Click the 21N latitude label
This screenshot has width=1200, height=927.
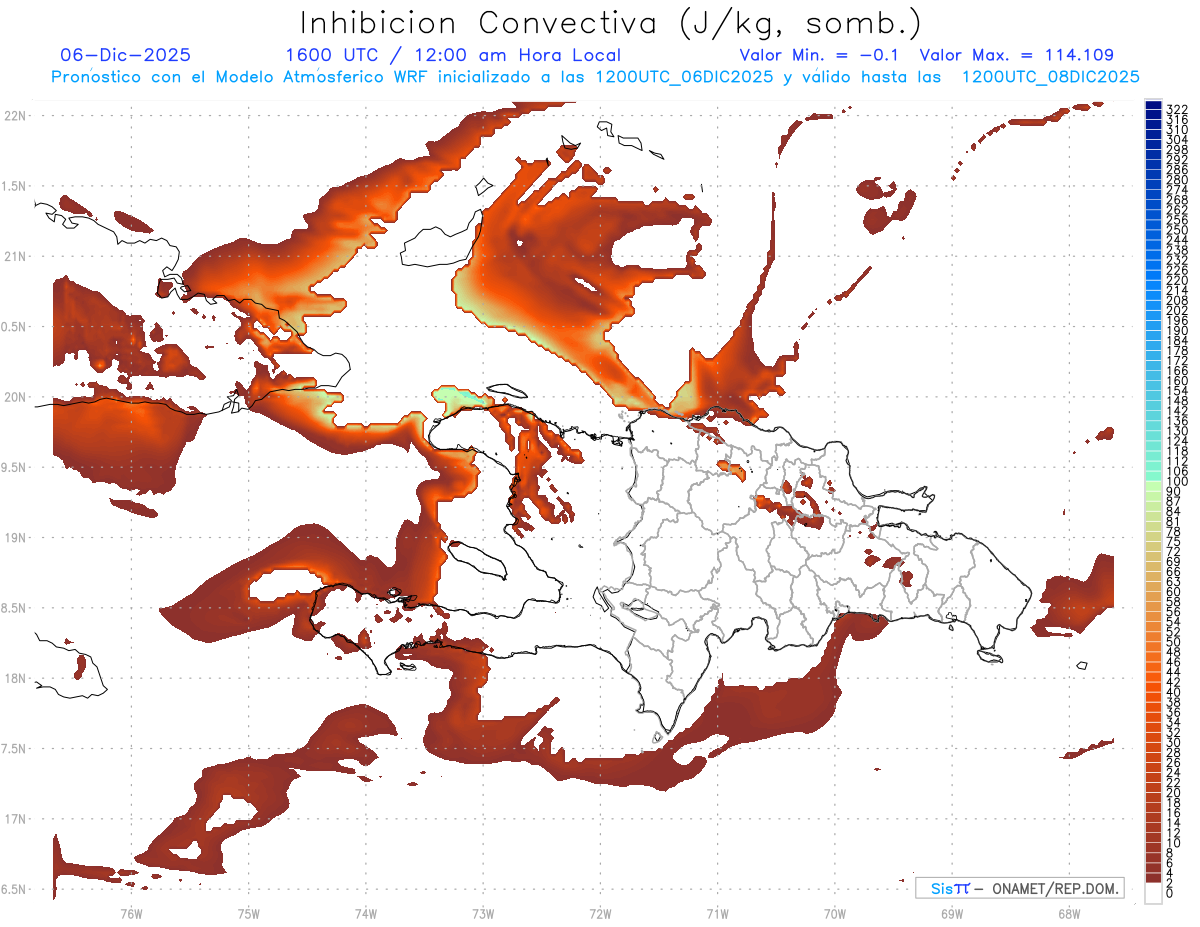click(x=15, y=256)
